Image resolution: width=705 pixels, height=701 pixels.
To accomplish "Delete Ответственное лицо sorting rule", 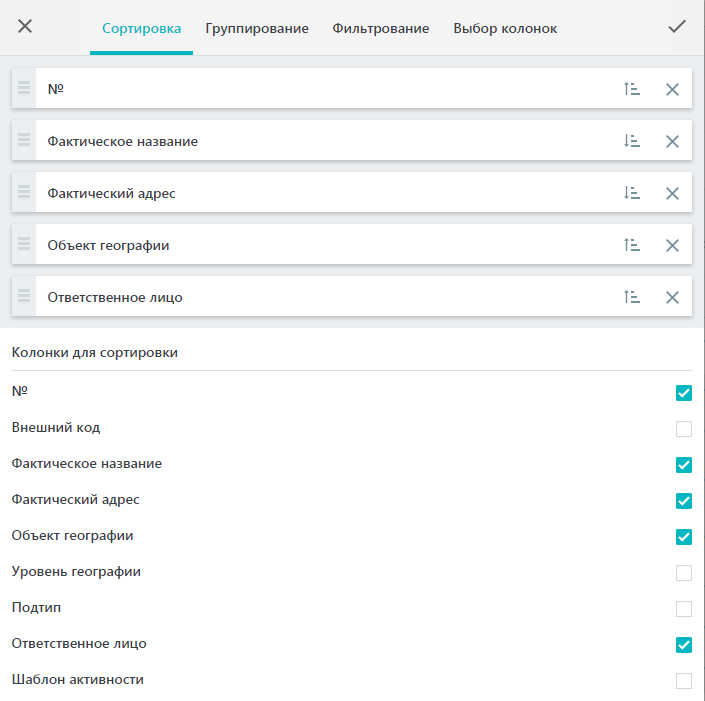I will click(672, 297).
